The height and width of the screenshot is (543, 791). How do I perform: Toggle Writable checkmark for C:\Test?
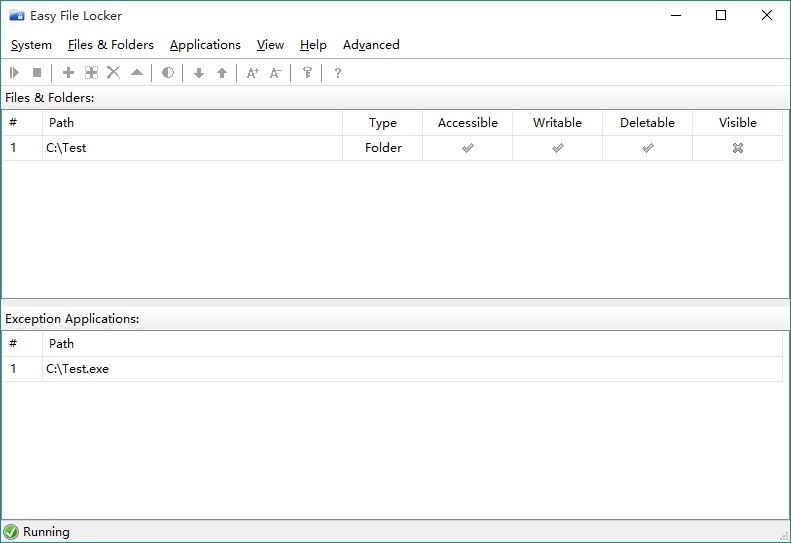[x=557, y=148]
